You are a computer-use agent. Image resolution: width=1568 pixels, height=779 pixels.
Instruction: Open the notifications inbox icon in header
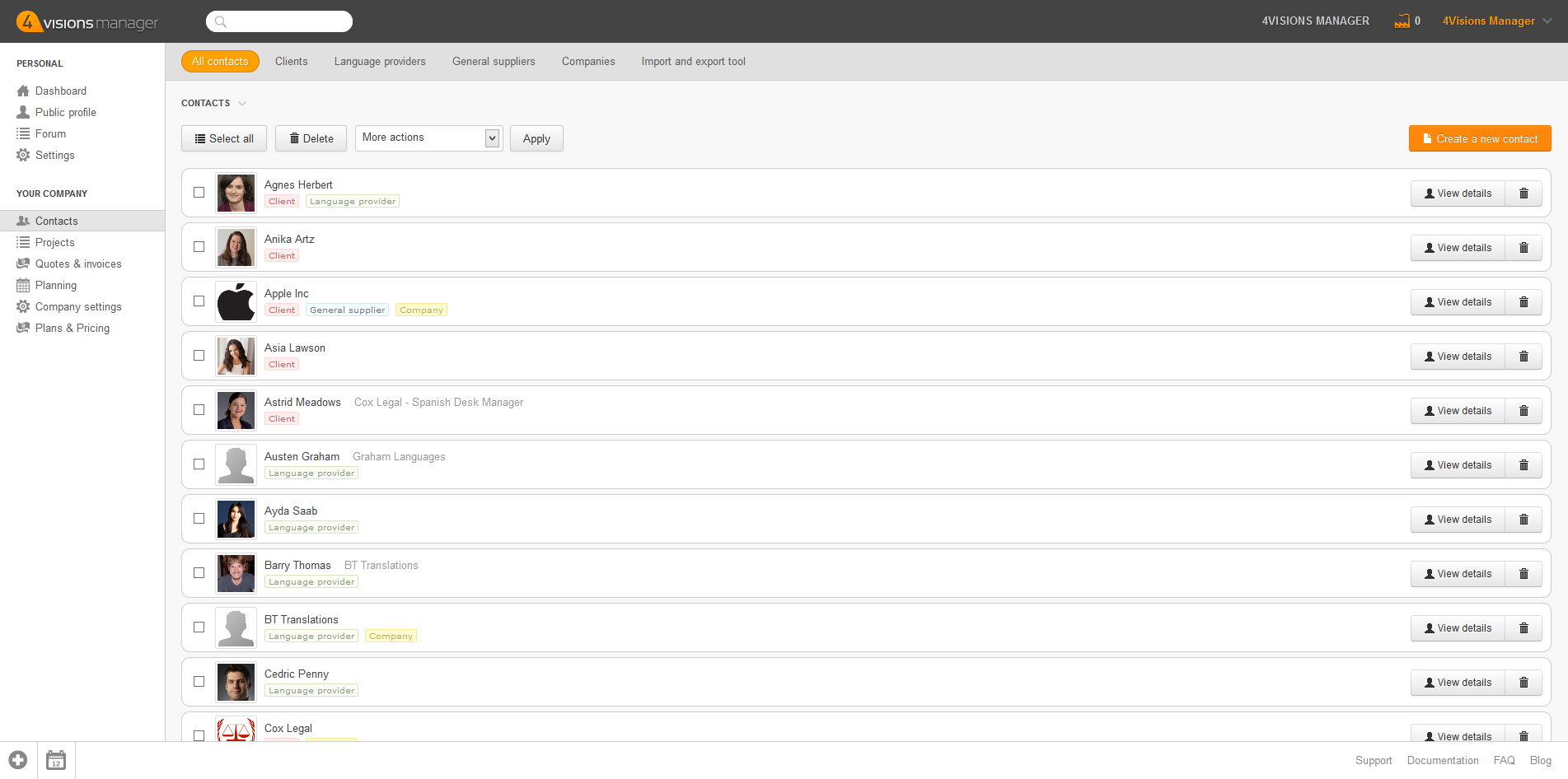[x=1402, y=21]
